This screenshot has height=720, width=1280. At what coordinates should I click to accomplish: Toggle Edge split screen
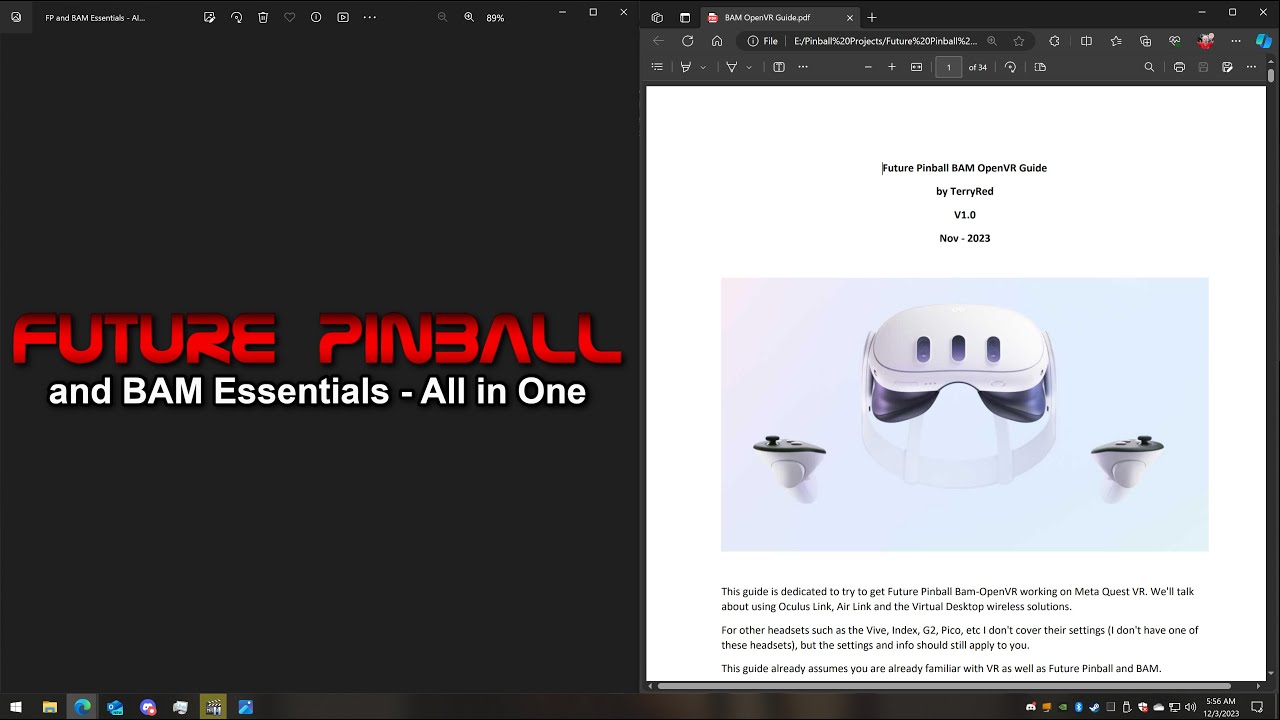pos(1086,41)
